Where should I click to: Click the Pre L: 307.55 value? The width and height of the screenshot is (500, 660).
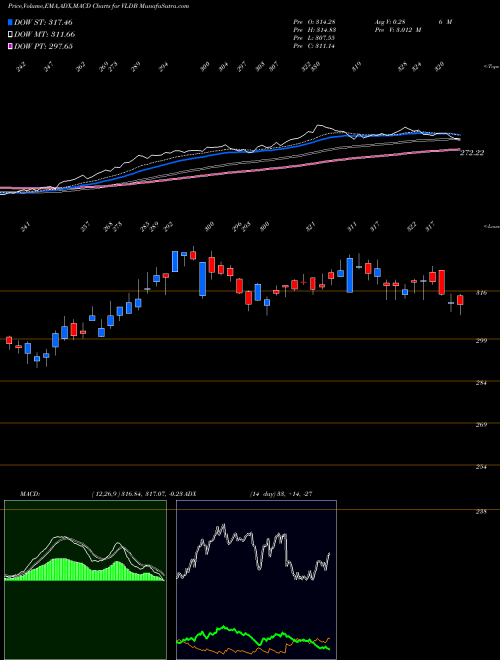[x=314, y=38]
